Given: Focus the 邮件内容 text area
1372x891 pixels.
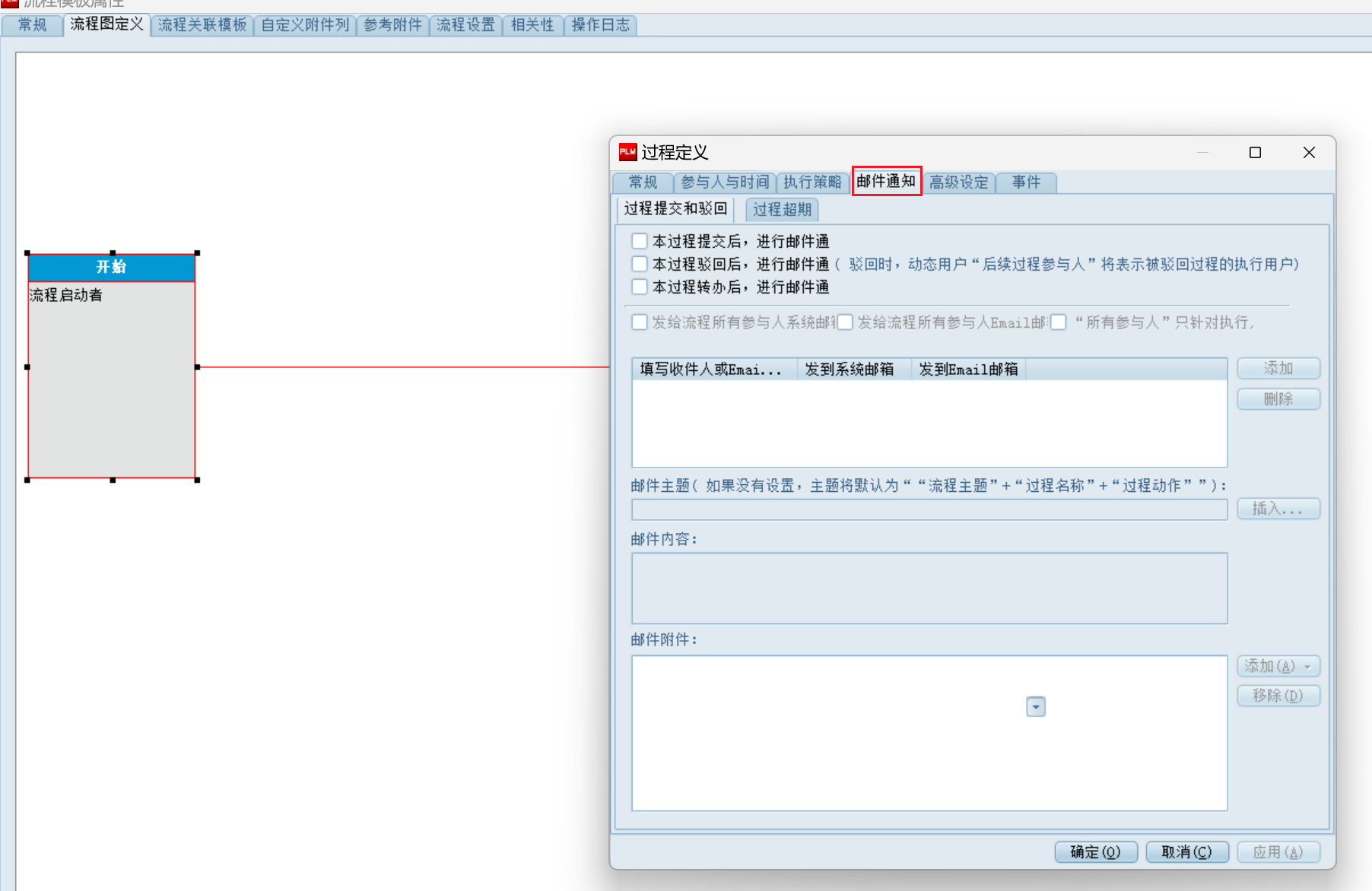Looking at the screenshot, I should [929, 588].
